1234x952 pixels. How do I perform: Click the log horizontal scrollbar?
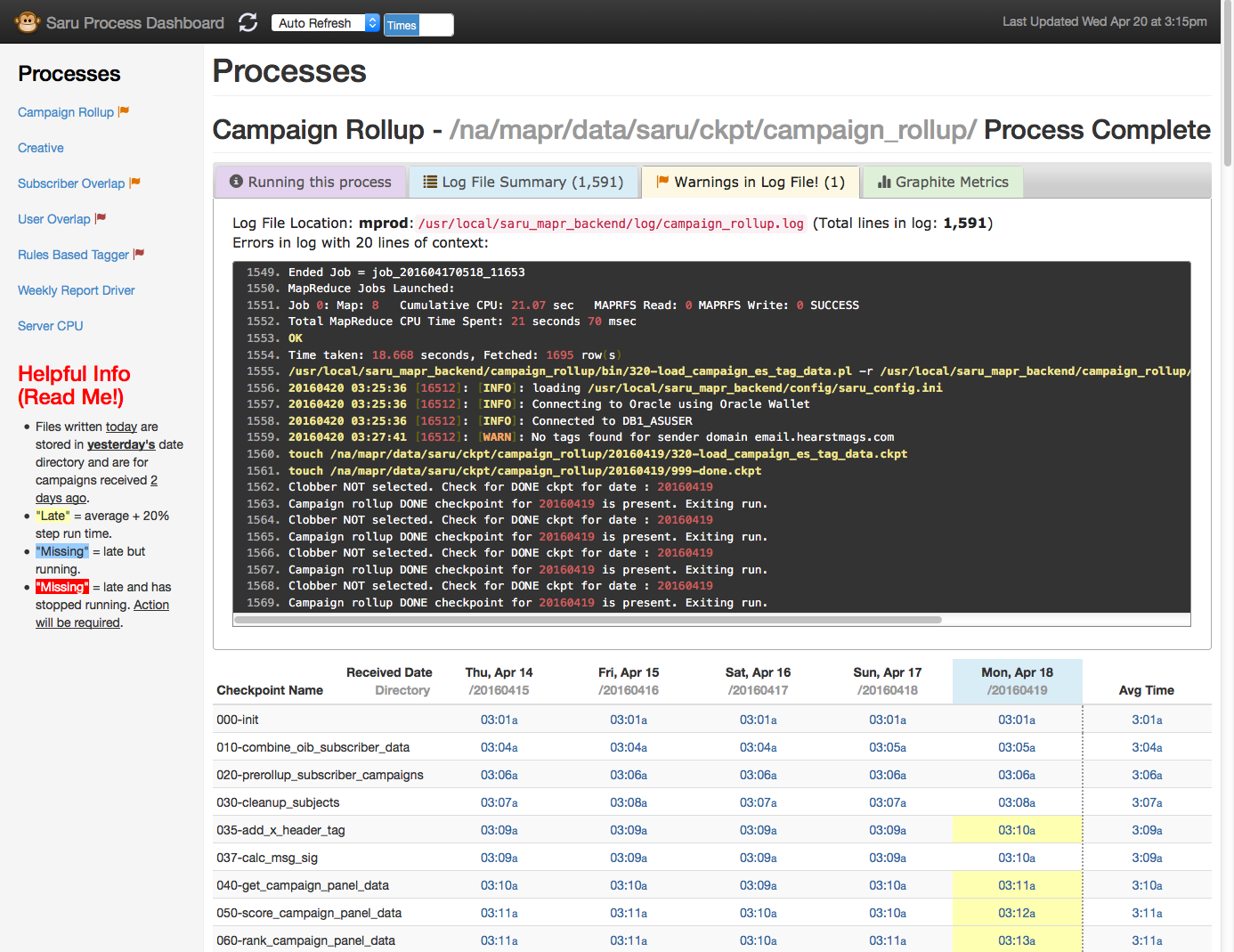588,620
